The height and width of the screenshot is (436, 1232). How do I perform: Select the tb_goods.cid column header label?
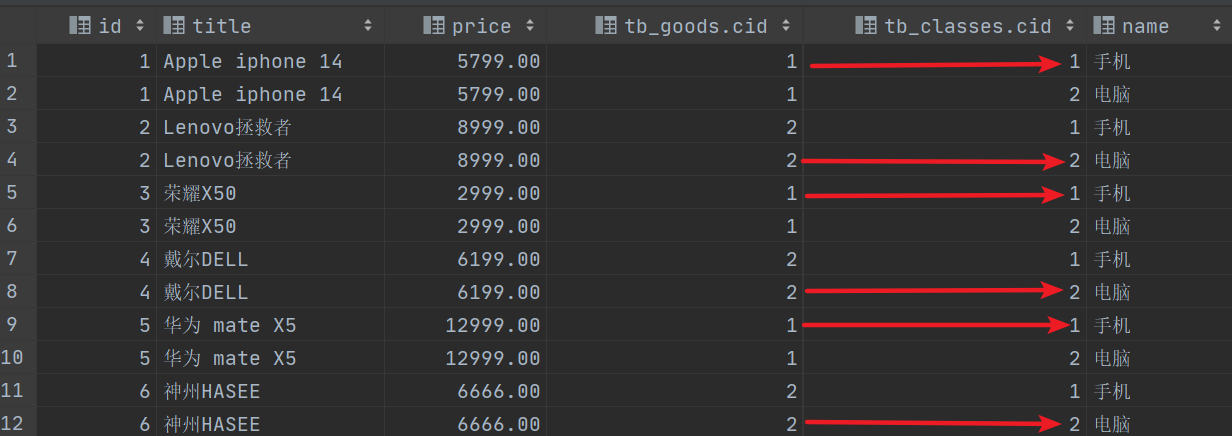(696, 26)
